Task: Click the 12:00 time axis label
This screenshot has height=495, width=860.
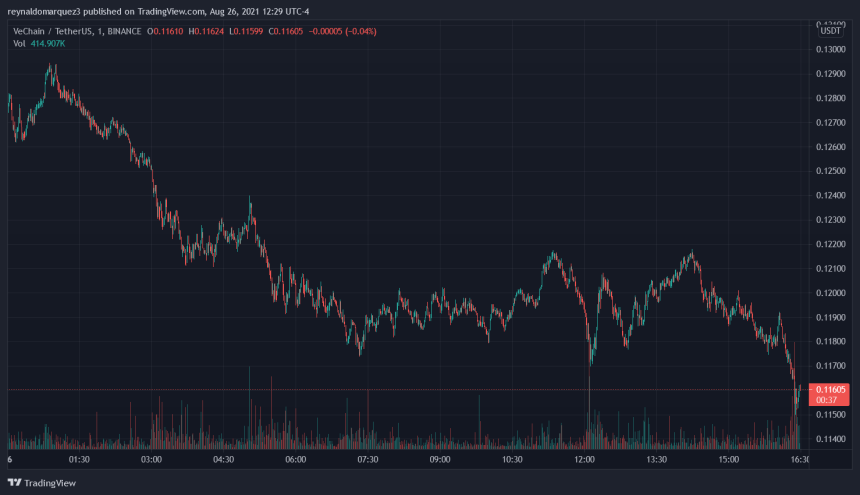Action: (584, 459)
